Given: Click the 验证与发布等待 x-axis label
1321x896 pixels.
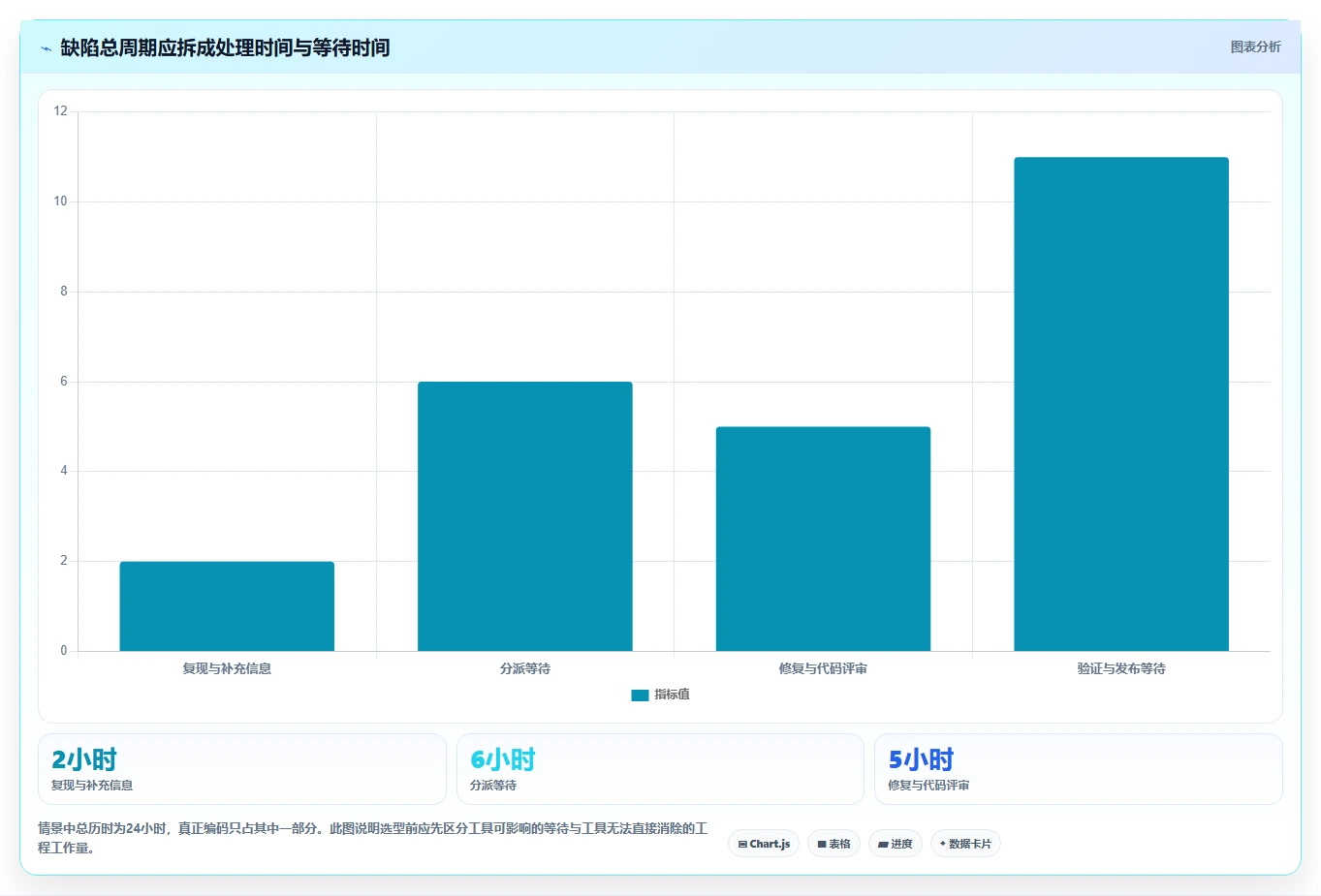Looking at the screenshot, I should (1121, 668).
